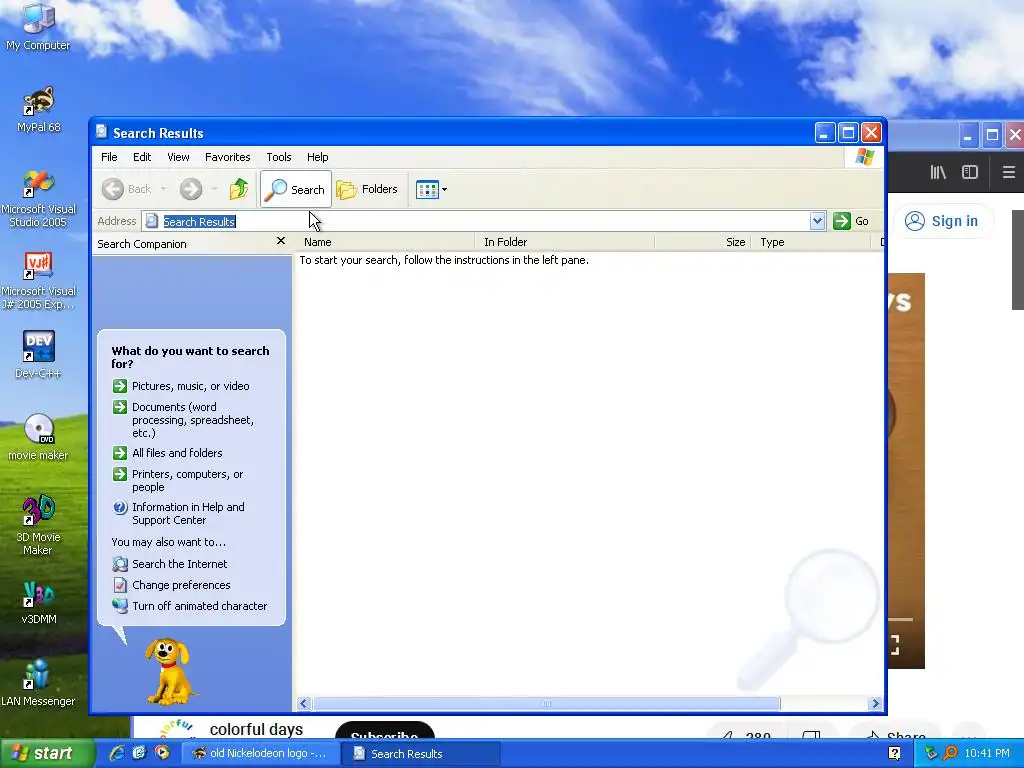Screen dimensions: 1024x768
Task: Search for Pictures, music, or video
Action: point(181,386)
